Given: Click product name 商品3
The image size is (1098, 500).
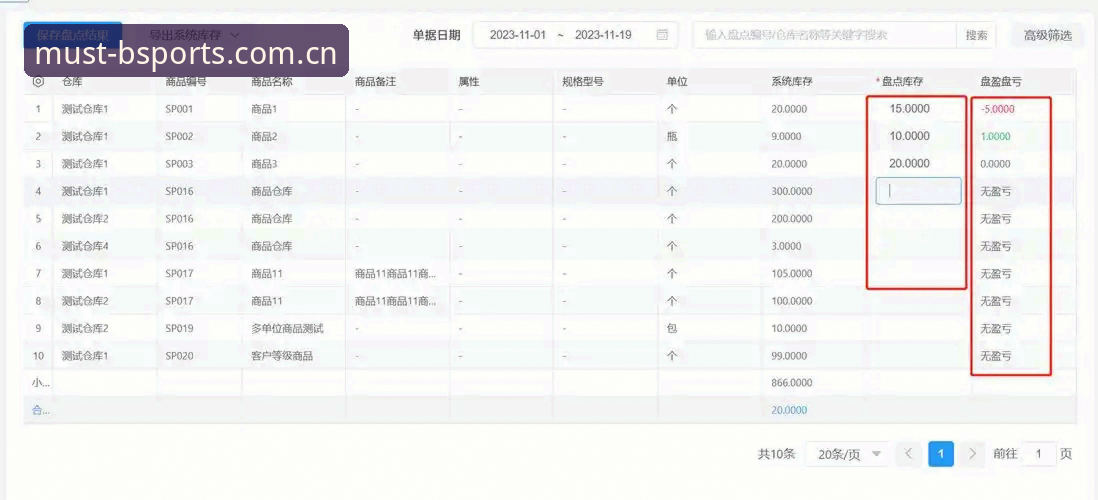Looking at the screenshot, I should pos(264,164).
